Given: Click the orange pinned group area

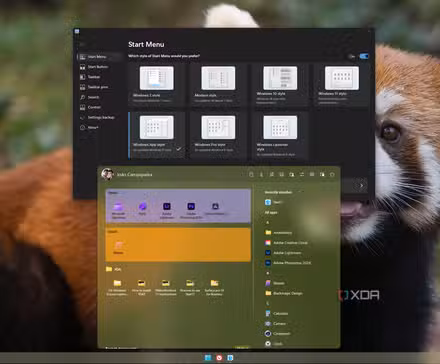Looking at the screenshot, I should (x=178, y=245).
